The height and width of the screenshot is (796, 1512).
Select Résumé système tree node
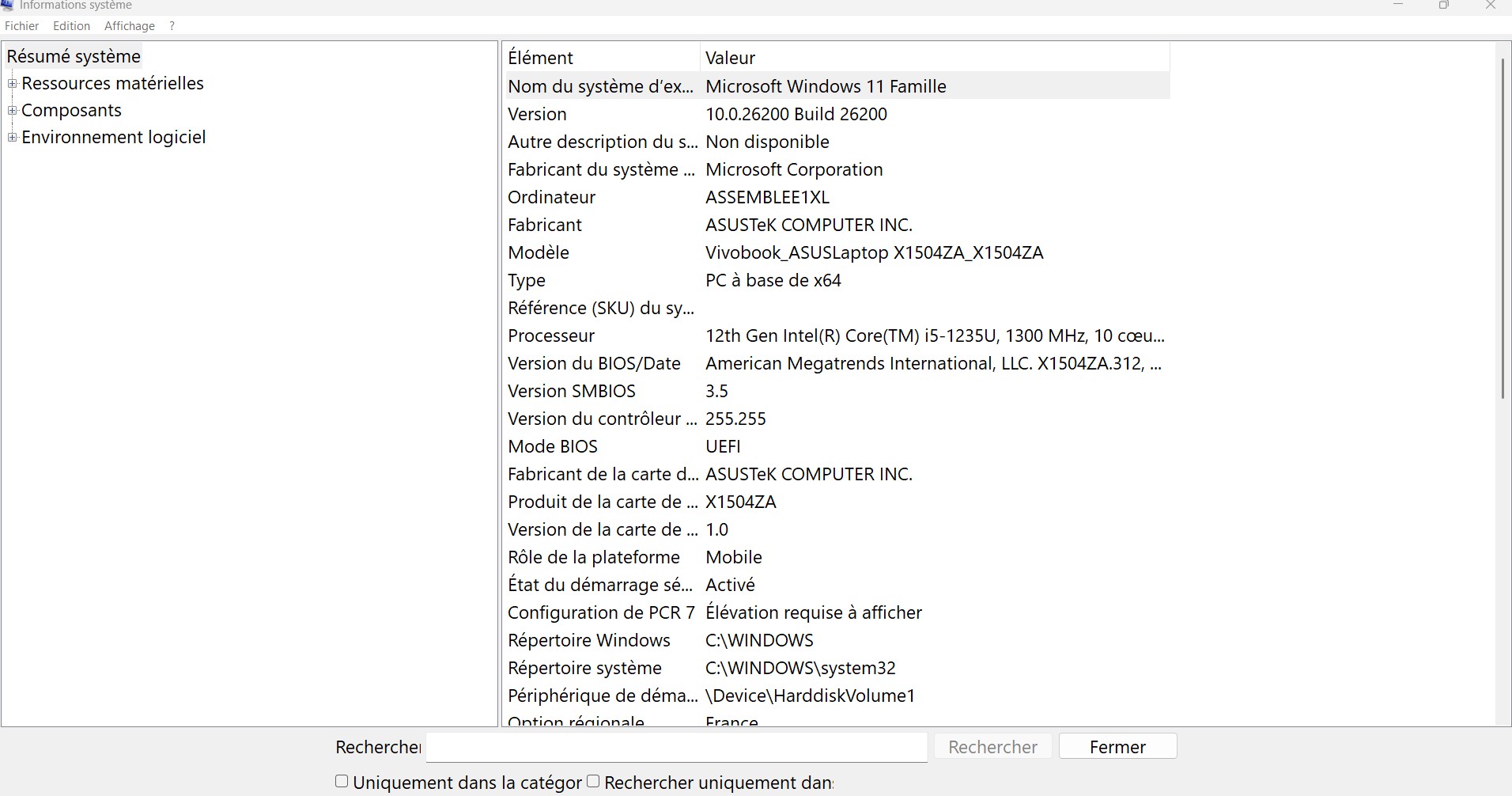[x=74, y=56]
